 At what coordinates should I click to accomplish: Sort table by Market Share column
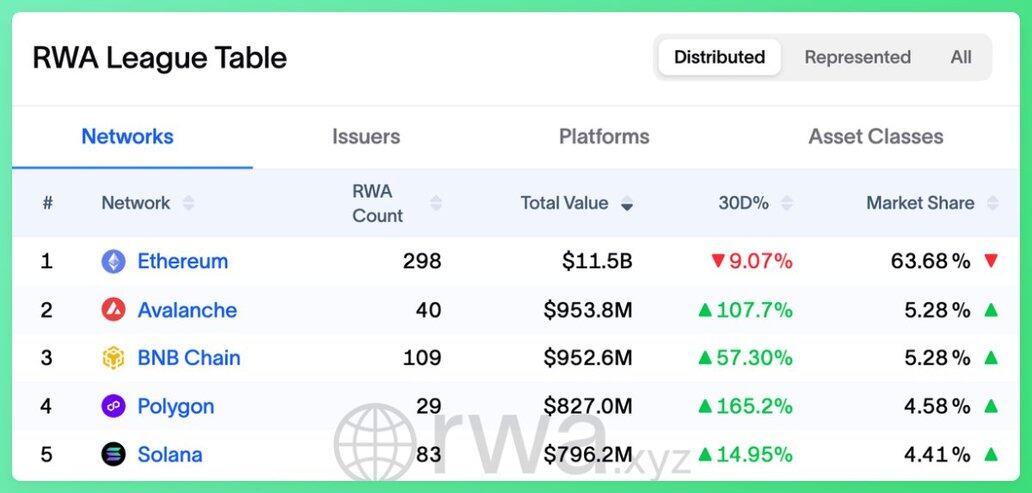pos(920,203)
